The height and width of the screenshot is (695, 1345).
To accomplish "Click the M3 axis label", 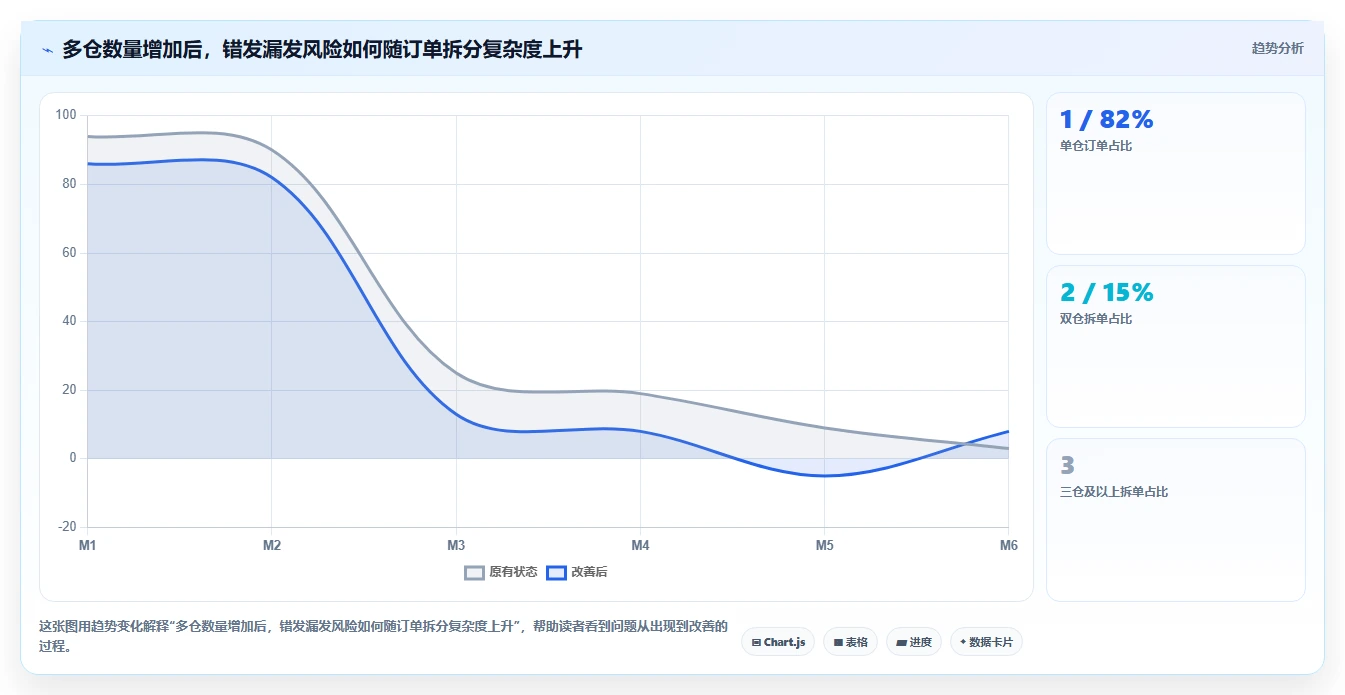I will coord(456,545).
